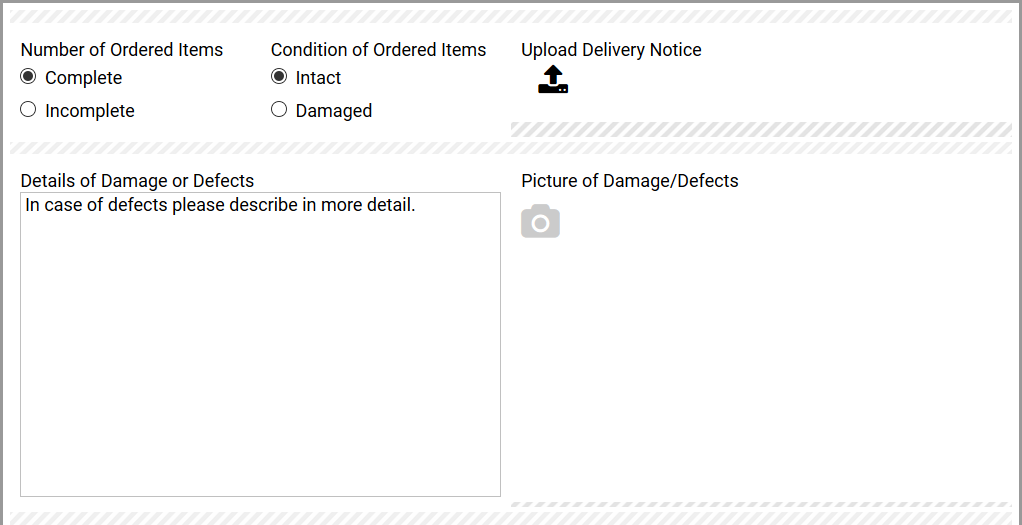1022x525 pixels.
Task: Click the 'Details of Damage or Defects' label
Action: point(137,181)
